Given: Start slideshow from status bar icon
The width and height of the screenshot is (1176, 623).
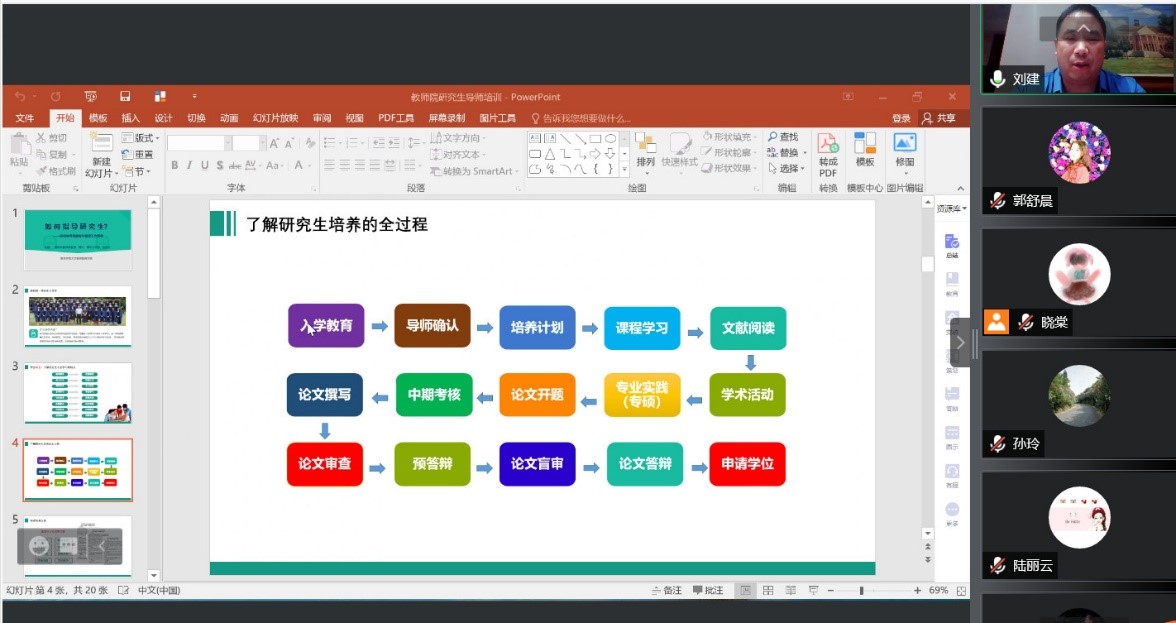Looking at the screenshot, I should tap(812, 591).
